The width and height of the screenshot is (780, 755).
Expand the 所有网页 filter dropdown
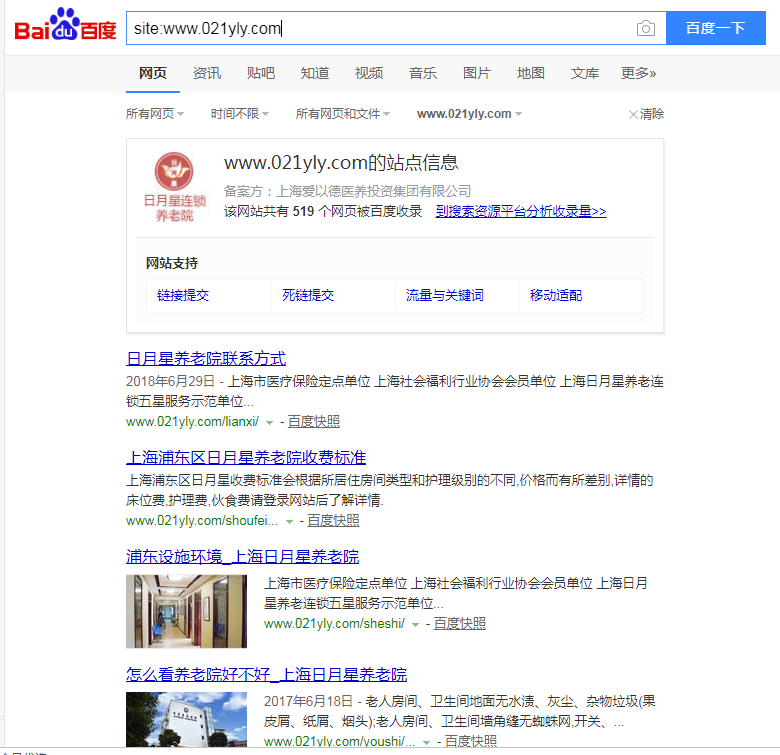(155, 114)
